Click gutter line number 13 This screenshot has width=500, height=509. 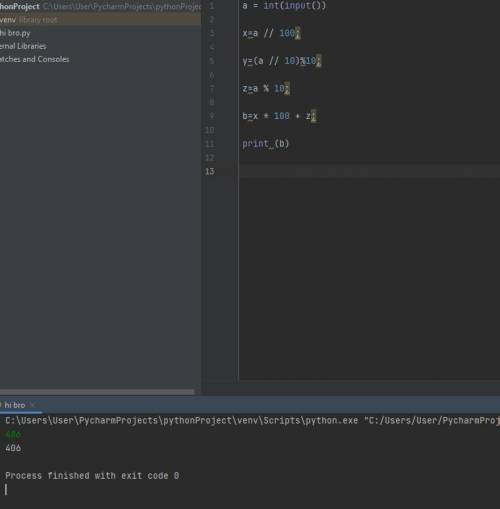[210, 171]
